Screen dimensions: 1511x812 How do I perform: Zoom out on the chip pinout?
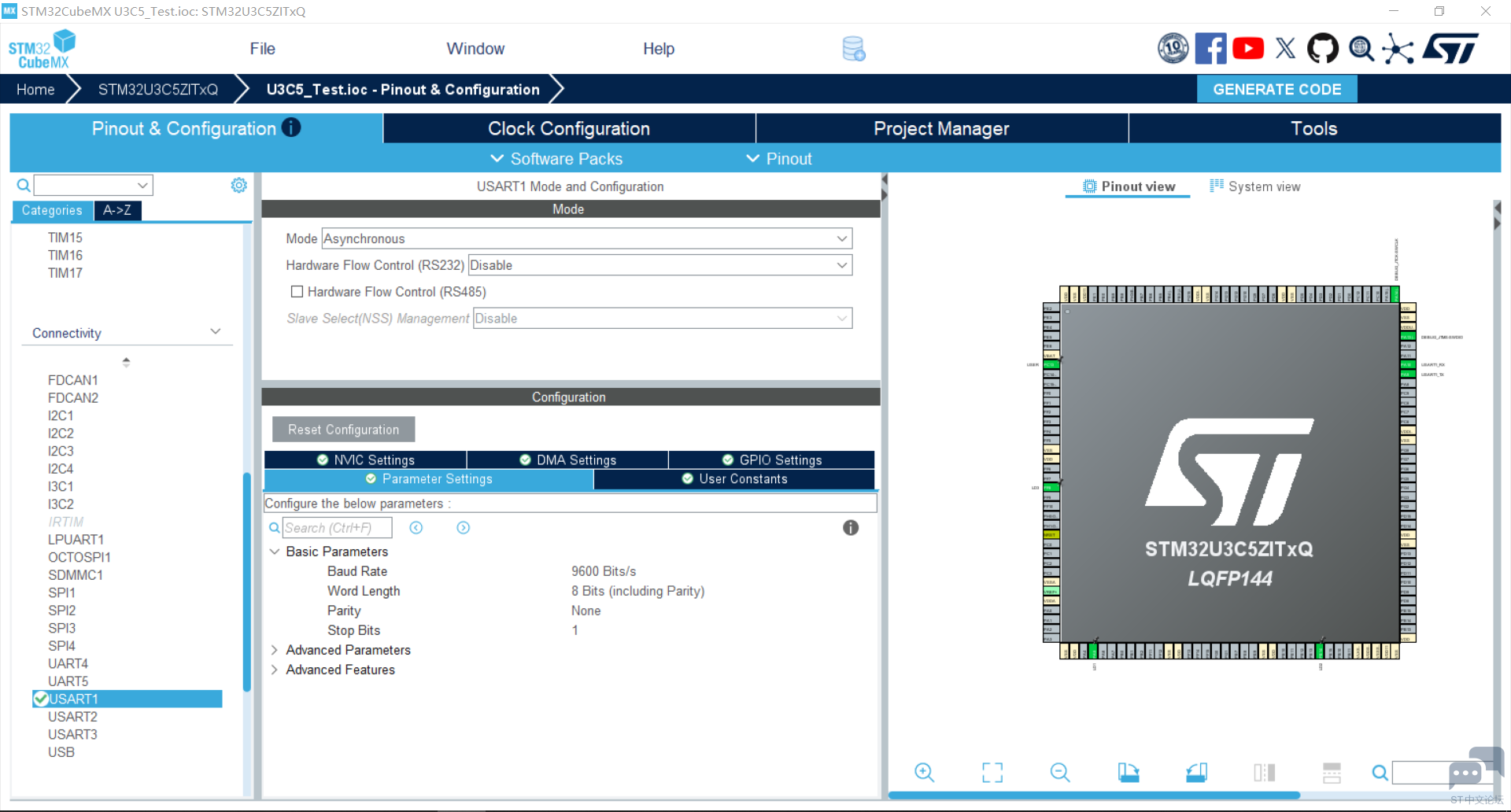pos(1060,773)
